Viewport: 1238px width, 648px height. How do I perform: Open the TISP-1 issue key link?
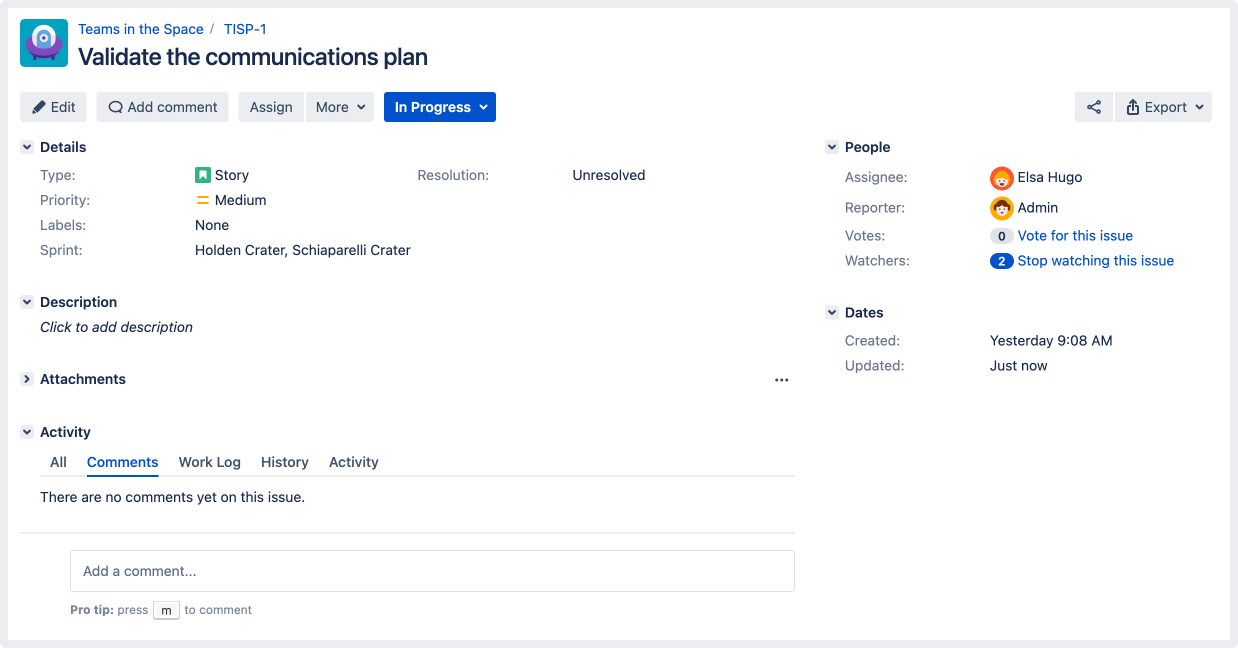click(245, 29)
